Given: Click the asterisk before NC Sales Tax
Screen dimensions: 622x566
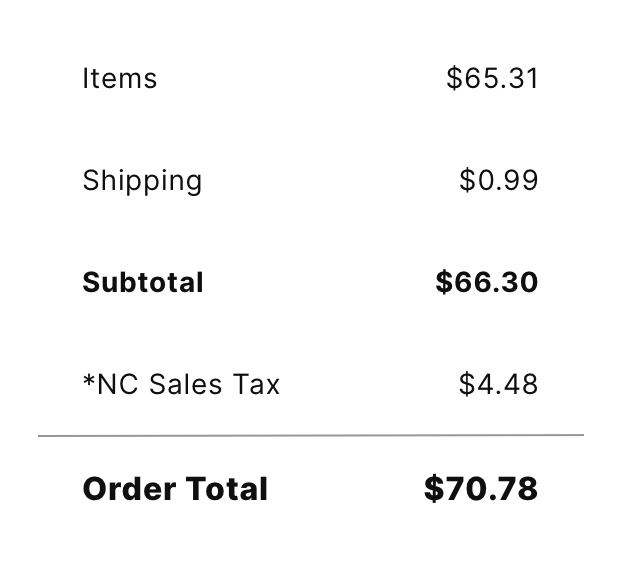Looking at the screenshot, I should [x=89, y=380].
